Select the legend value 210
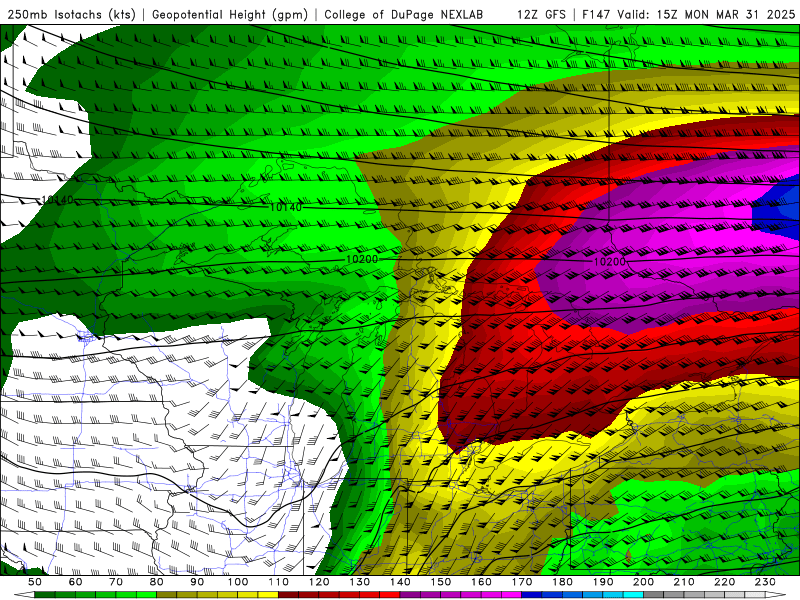Viewport: 800px width, 600px height. pyautogui.click(x=684, y=582)
